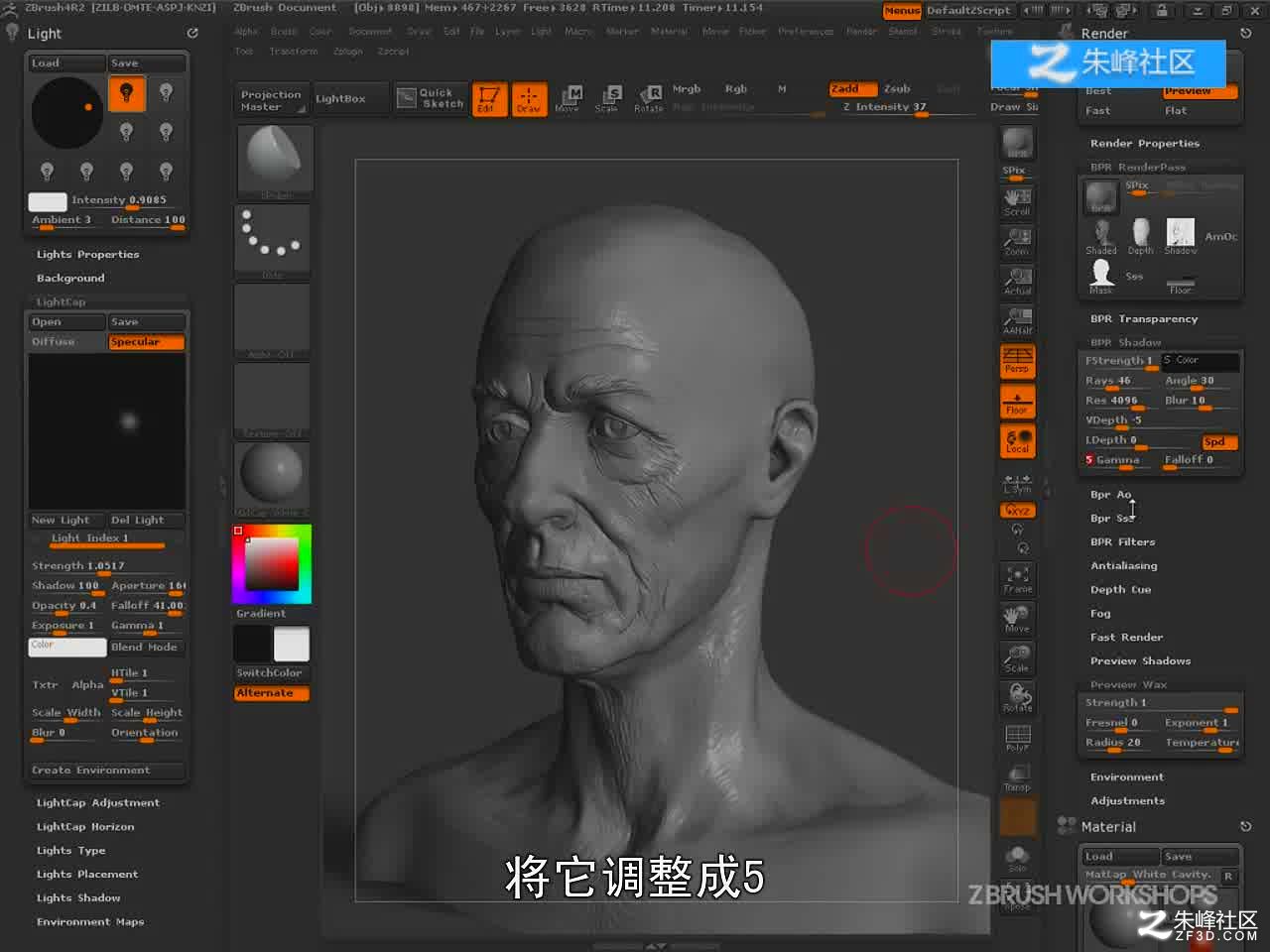The height and width of the screenshot is (952, 1270).
Task: Click the New Light button
Action: coord(65,521)
